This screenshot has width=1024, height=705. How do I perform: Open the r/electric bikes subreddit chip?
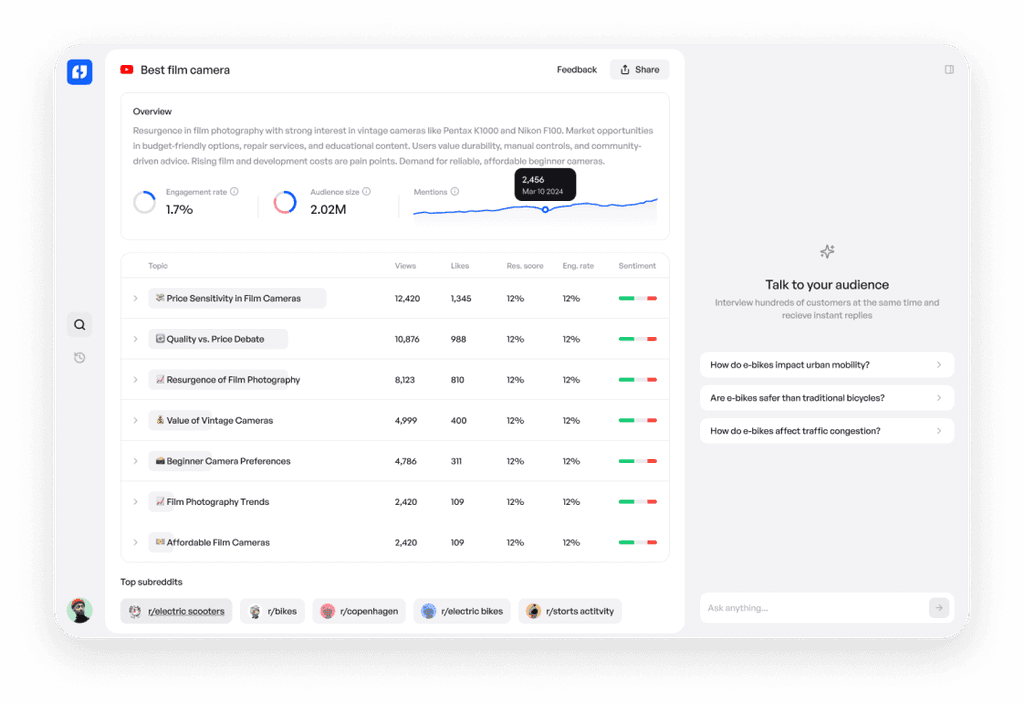(x=462, y=610)
